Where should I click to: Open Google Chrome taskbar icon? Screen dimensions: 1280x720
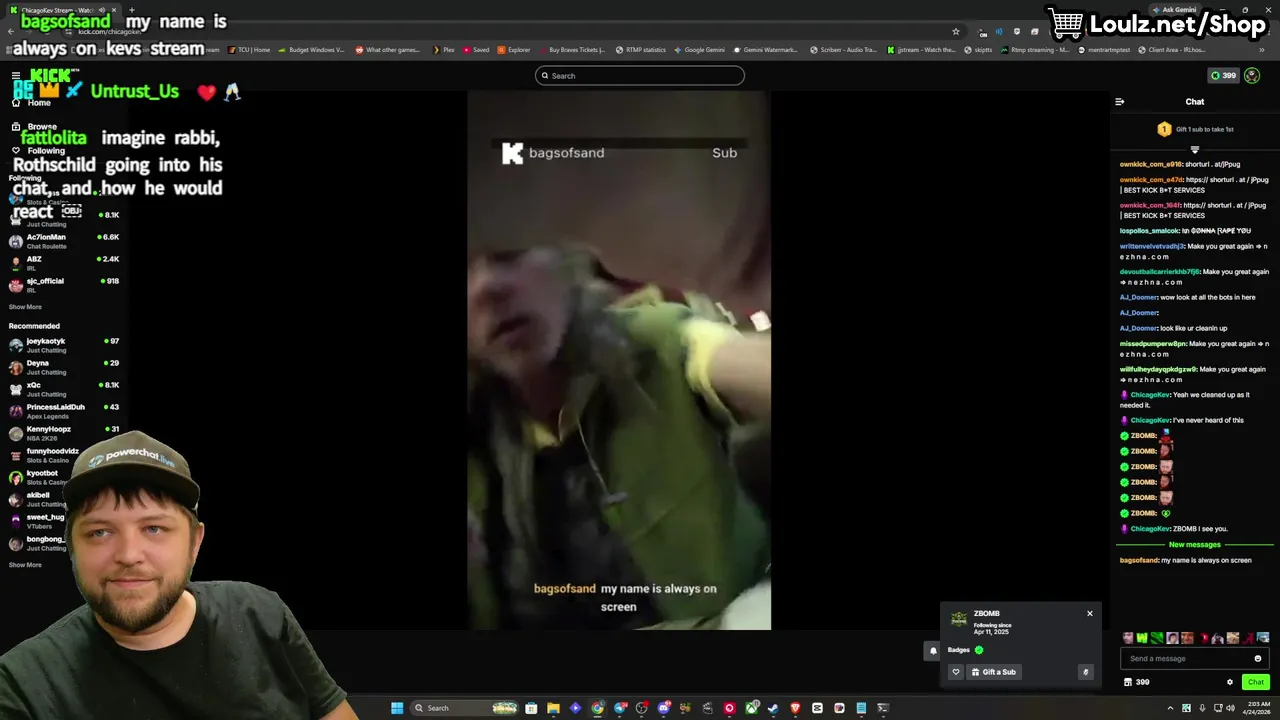[x=597, y=708]
